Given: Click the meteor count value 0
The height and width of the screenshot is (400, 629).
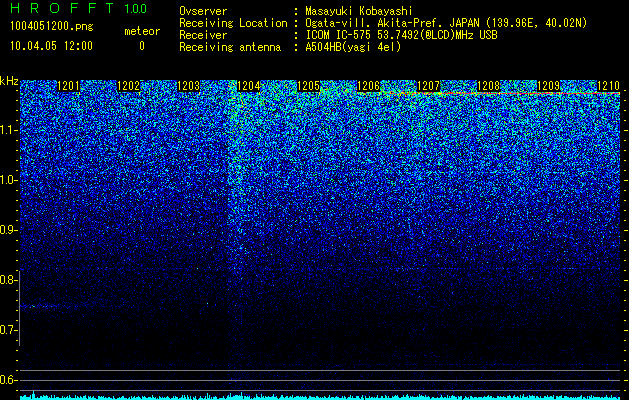Looking at the screenshot, I should click(x=142, y=46).
